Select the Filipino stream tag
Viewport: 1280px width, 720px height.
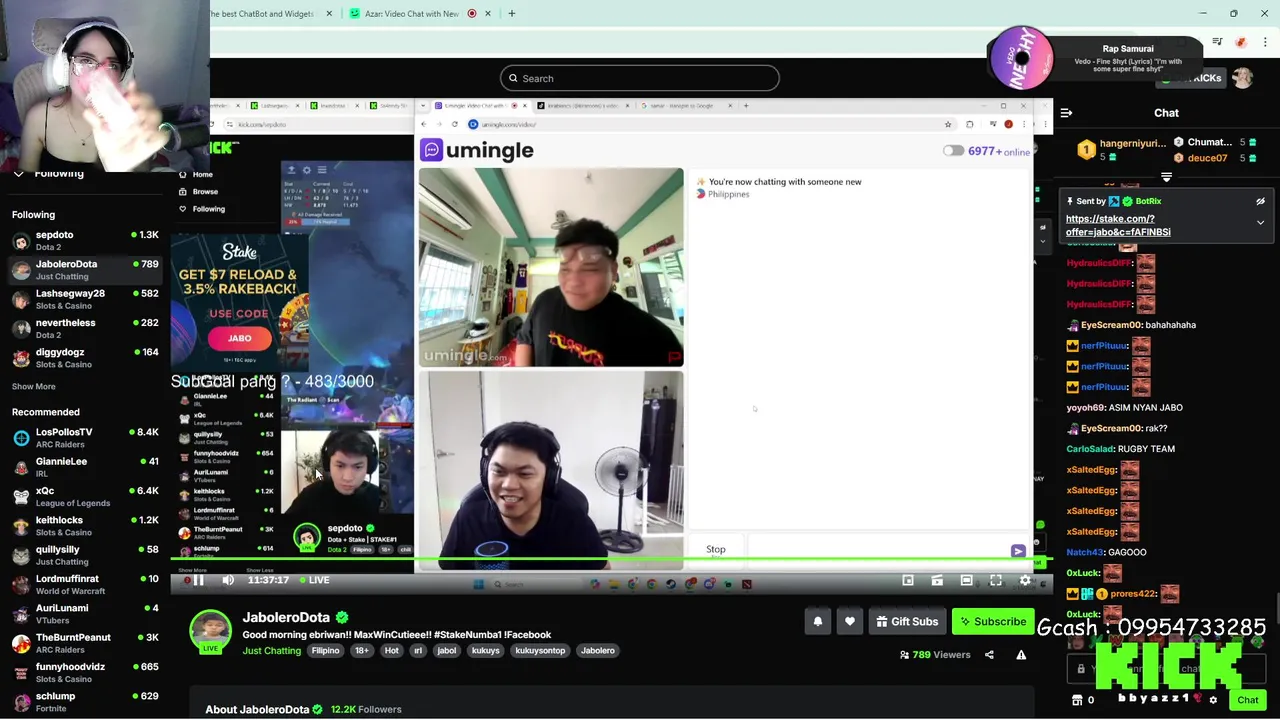(x=325, y=651)
